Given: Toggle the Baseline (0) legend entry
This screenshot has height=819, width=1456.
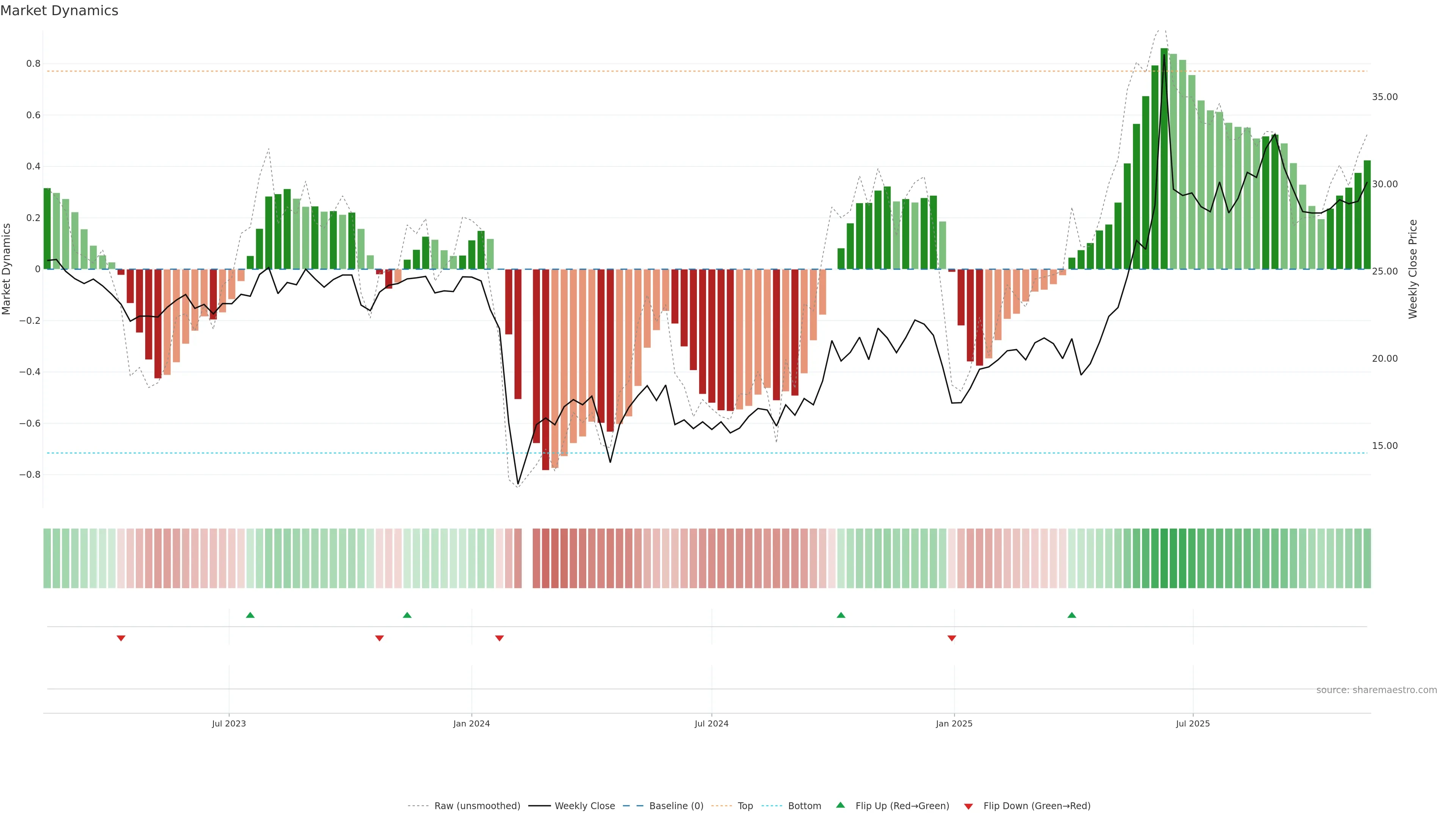Looking at the screenshot, I should coord(676,806).
